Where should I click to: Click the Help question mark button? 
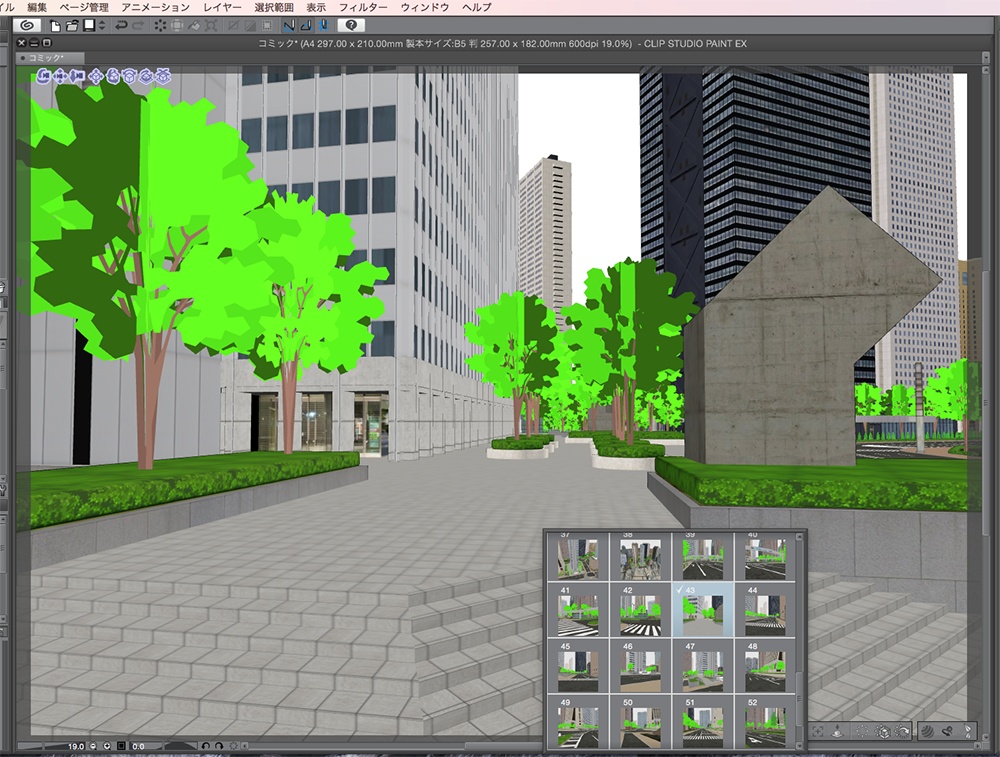tap(351, 28)
